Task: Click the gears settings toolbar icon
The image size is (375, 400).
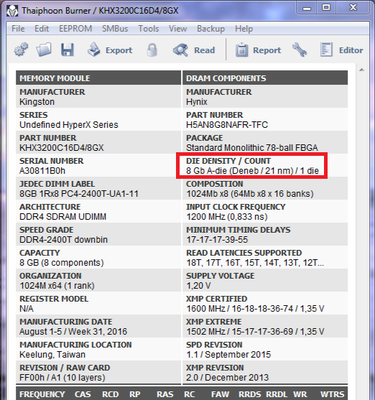Action: 21,50
